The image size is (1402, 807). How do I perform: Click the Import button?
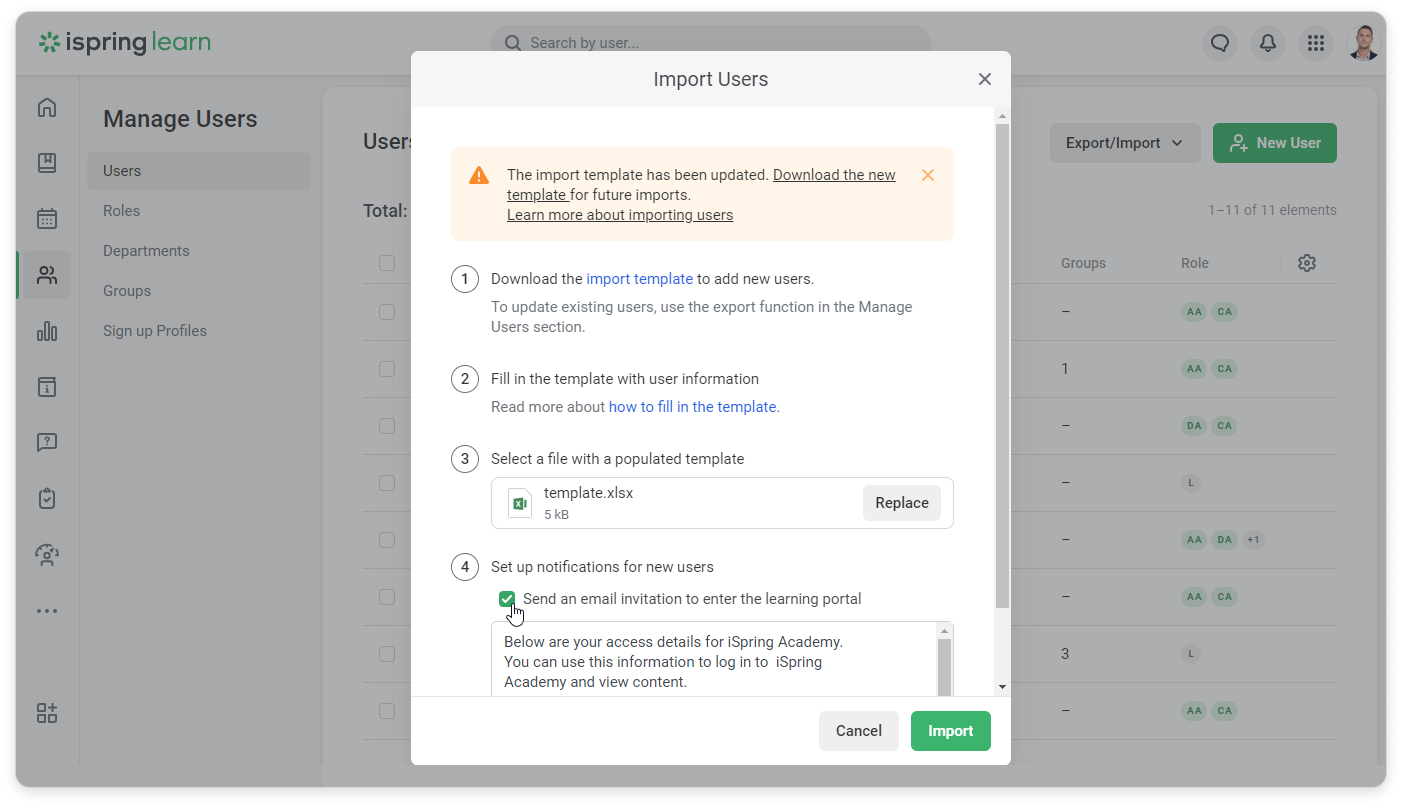951,731
